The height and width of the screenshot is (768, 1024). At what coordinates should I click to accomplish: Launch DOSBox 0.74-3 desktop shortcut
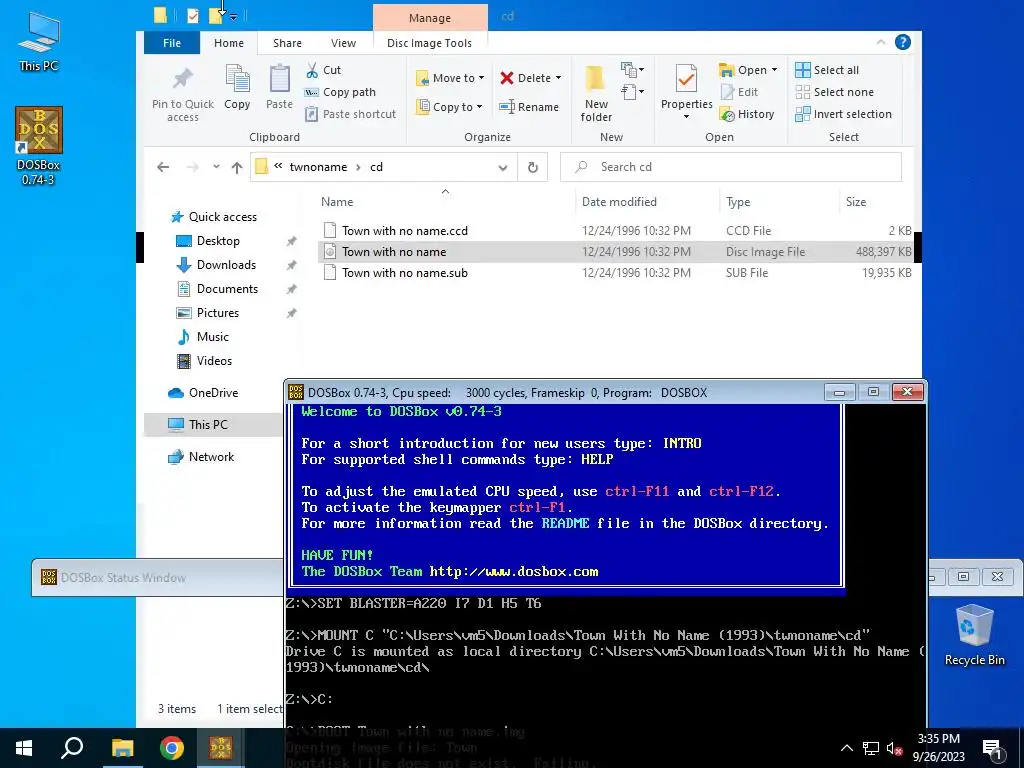pos(39,145)
